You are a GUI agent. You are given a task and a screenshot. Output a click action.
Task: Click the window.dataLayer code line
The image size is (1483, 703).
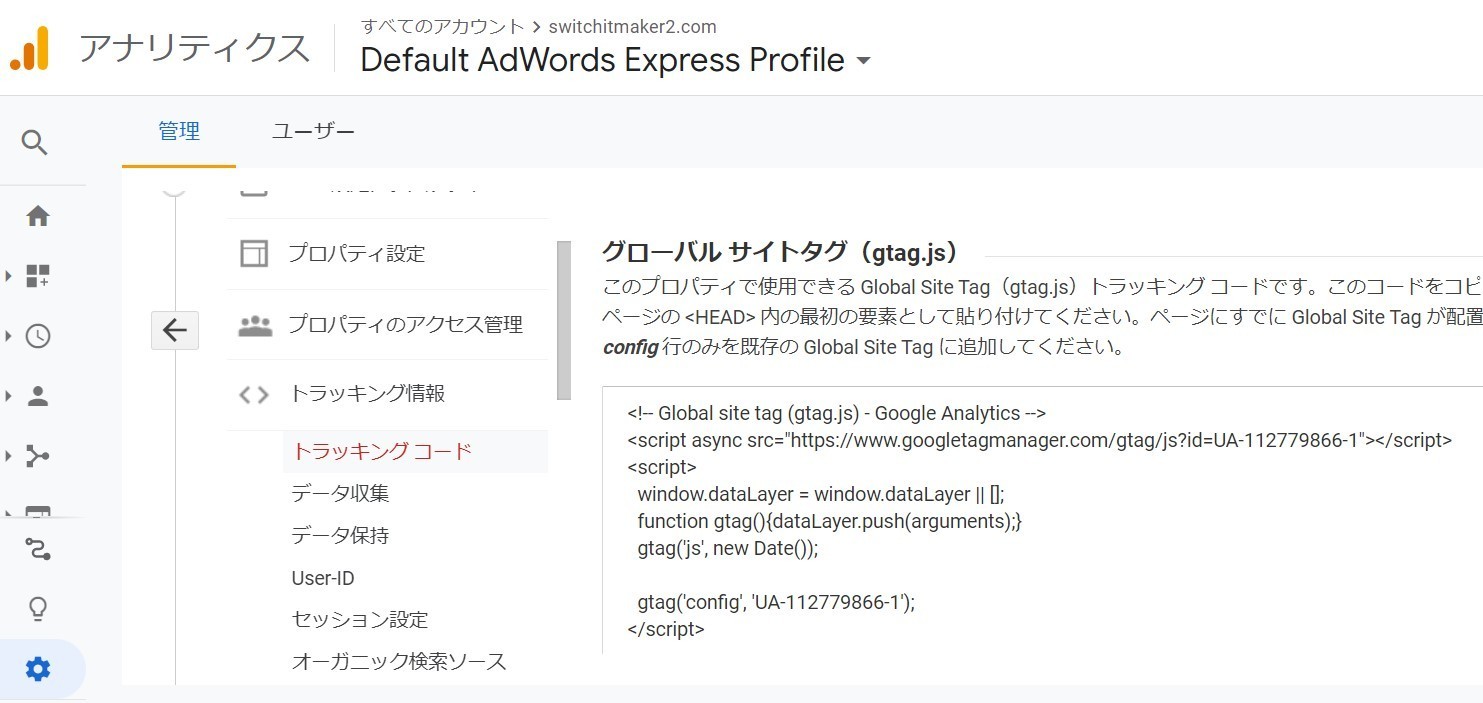[x=820, y=494]
